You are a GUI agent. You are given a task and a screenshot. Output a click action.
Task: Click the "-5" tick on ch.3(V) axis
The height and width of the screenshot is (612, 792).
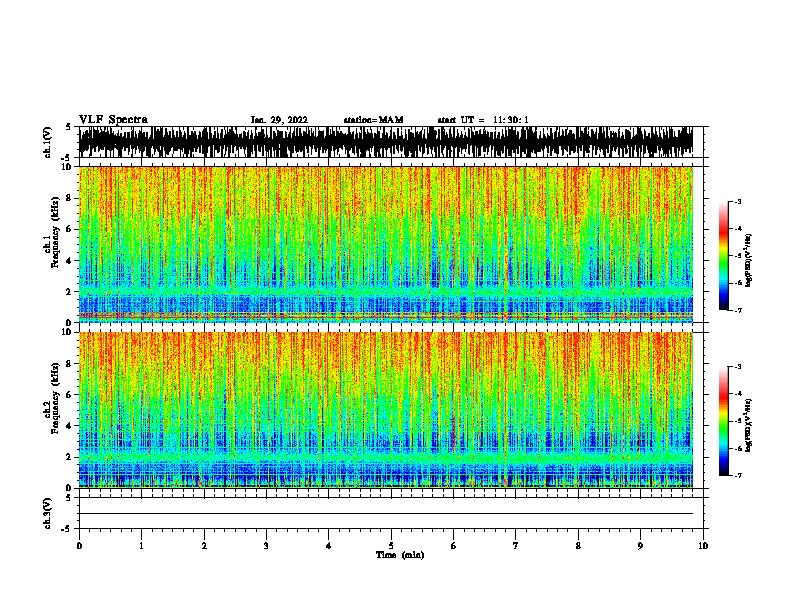click(67, 529)
